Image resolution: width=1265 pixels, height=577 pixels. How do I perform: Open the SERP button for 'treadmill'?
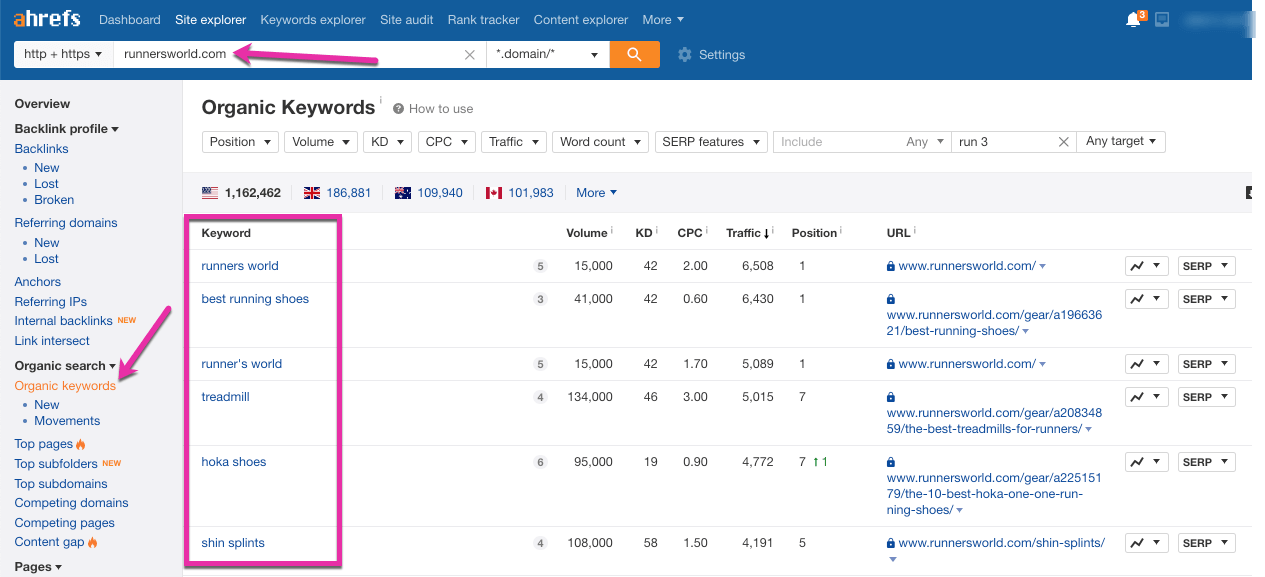(1206, 397)
